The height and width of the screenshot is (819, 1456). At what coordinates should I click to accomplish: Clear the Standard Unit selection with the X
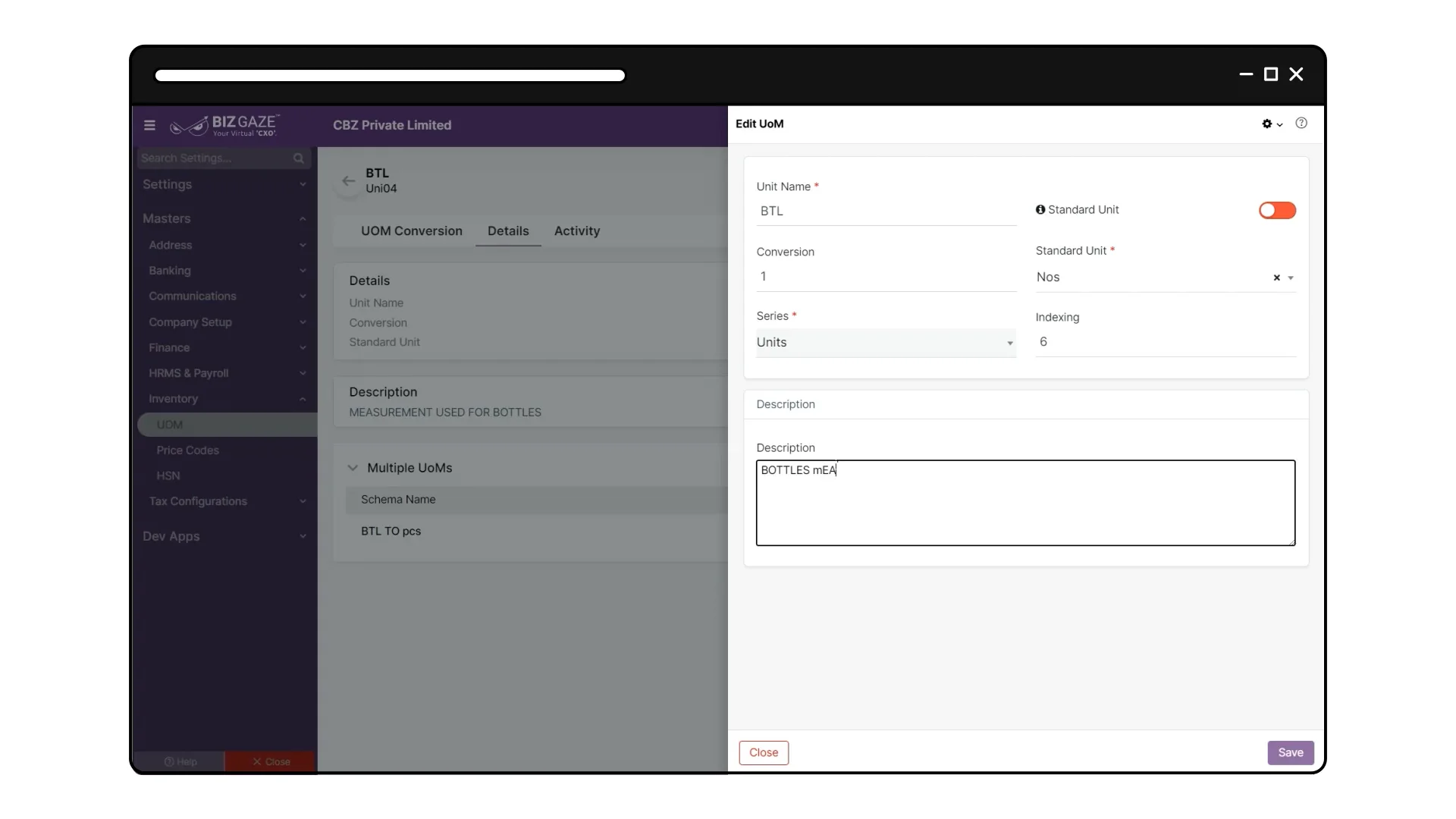(1278, 278)
